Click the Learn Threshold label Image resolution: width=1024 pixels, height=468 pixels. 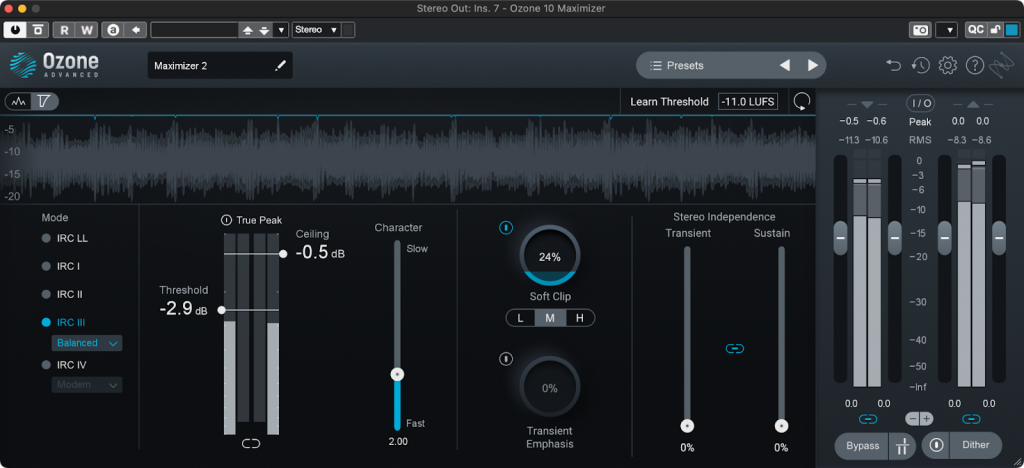point(669,102)
